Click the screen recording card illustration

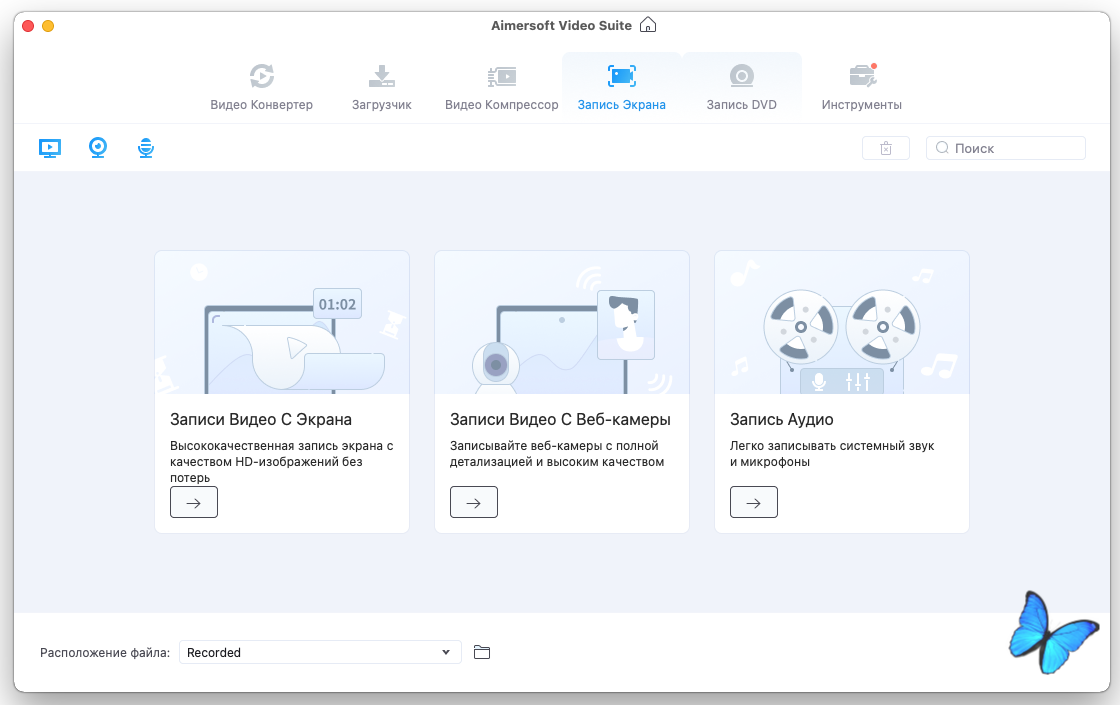(x=282, y=322)
